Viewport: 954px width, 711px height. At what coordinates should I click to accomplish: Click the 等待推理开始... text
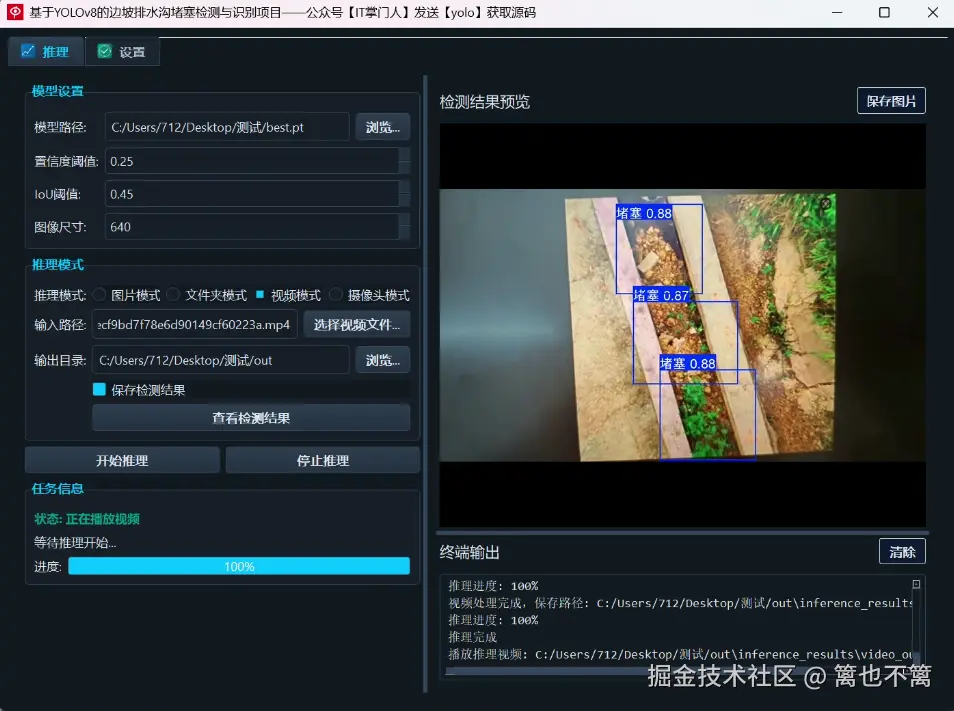(x=75, y=543)
